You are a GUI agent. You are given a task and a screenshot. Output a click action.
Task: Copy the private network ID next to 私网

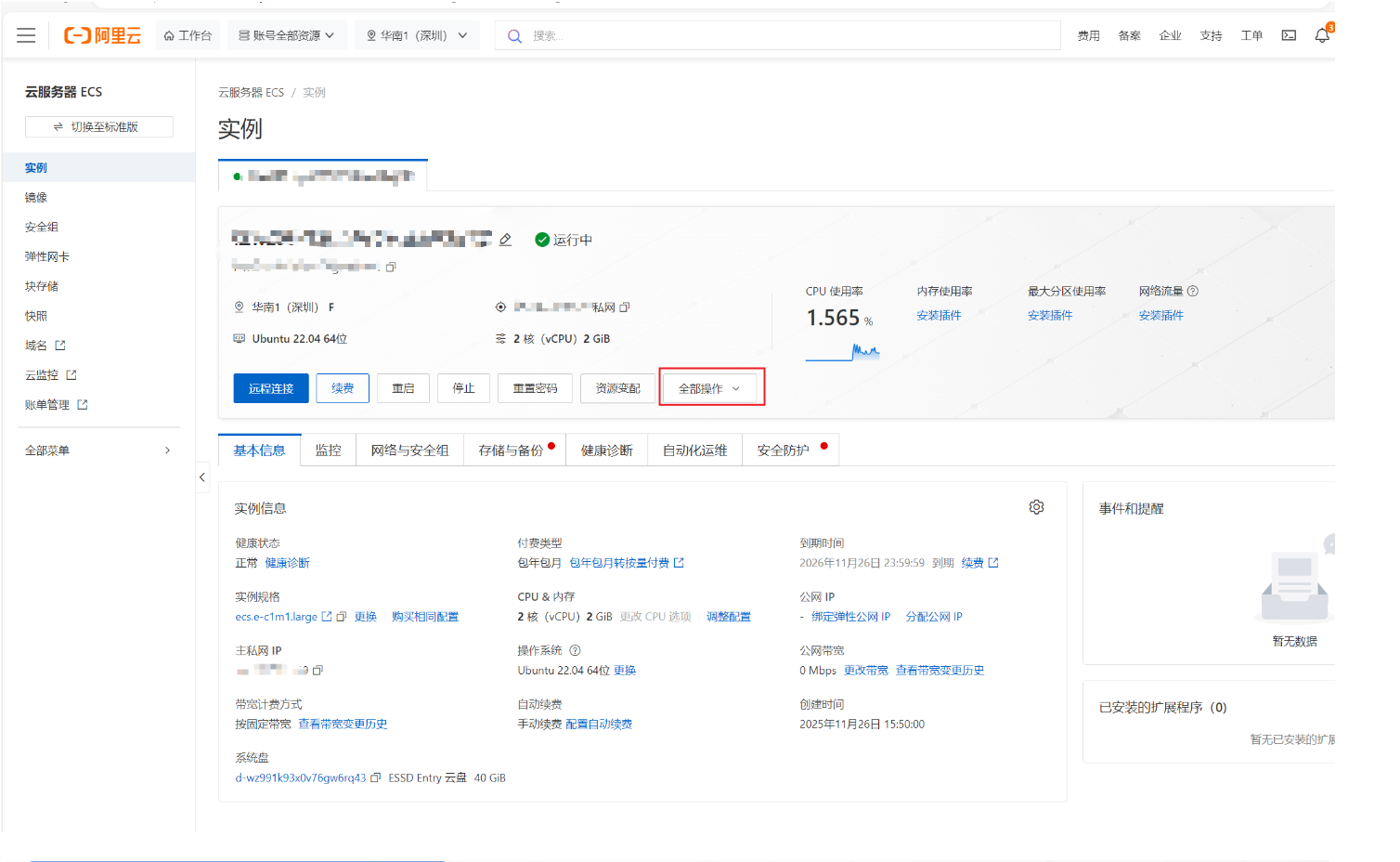[625, 307]
